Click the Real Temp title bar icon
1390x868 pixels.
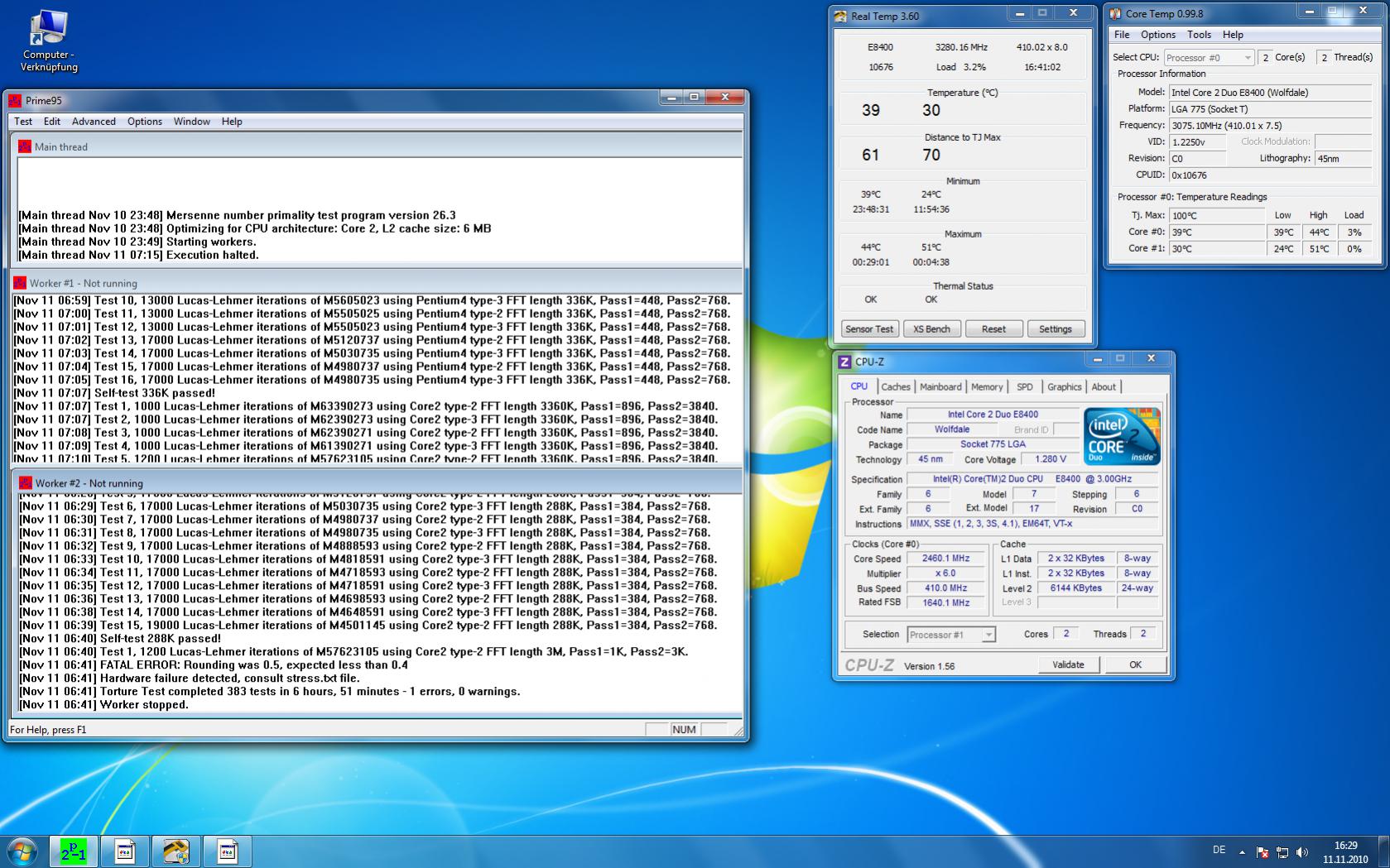click(x=841, y=16)
